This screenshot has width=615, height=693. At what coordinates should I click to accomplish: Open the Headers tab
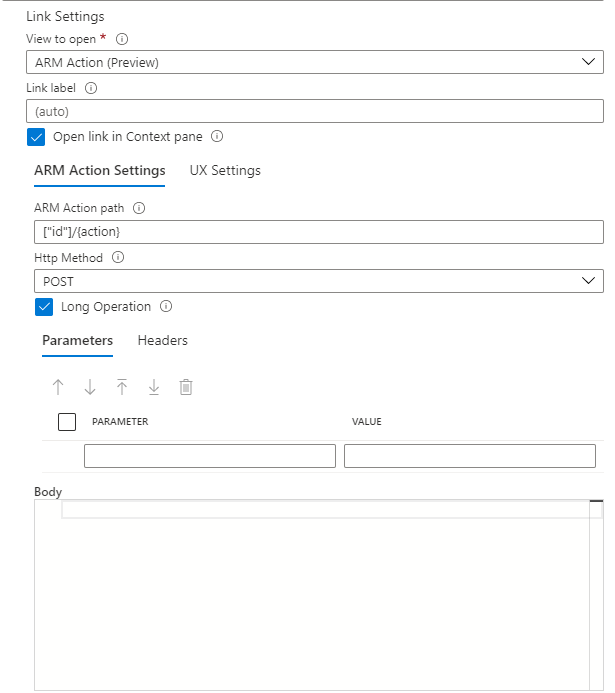162,341
